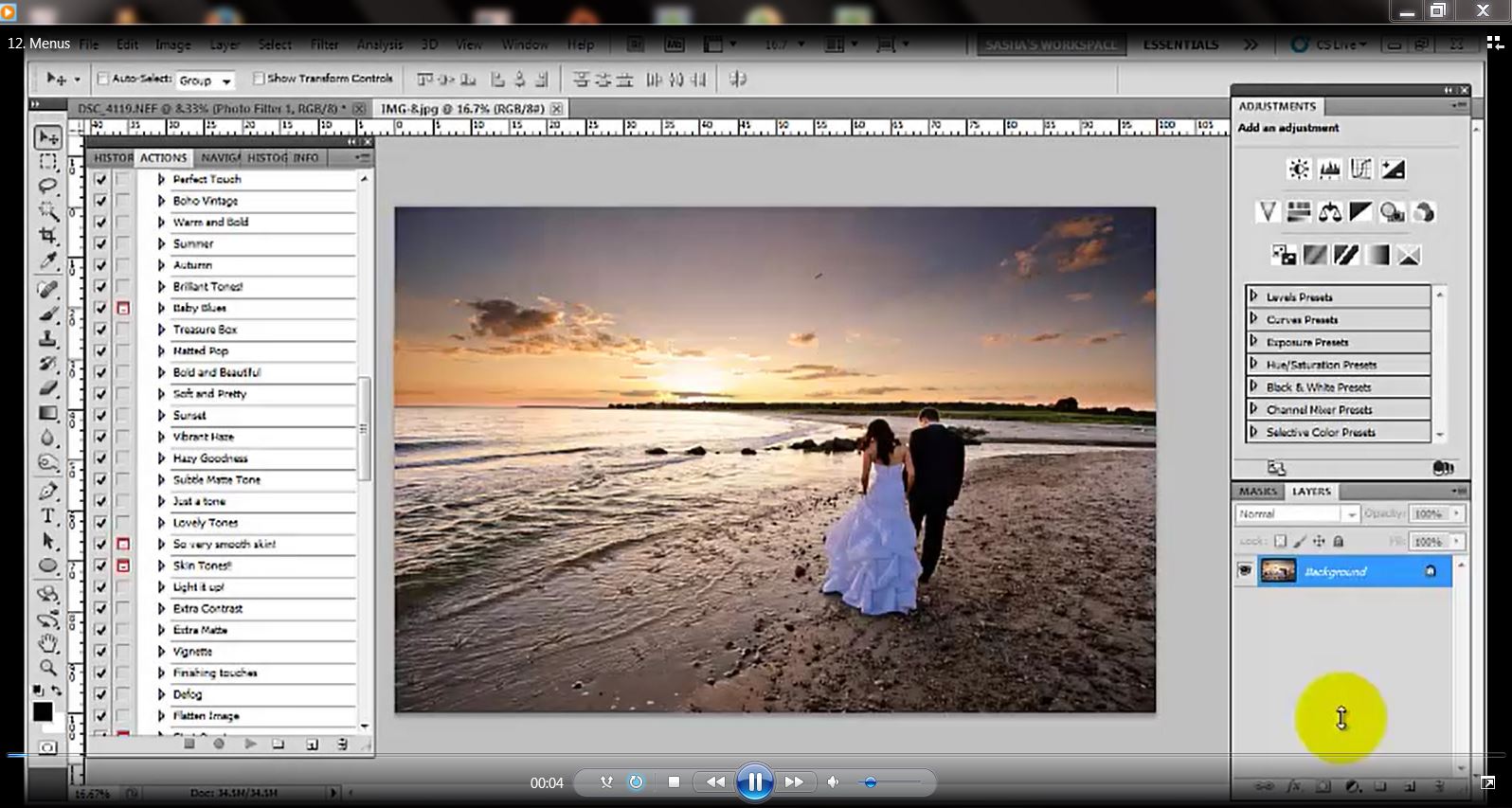Add an Exposure adjustment from icons
Image resolution: width=1512 pixels, height=808 pixels.
pos(1393,170)
